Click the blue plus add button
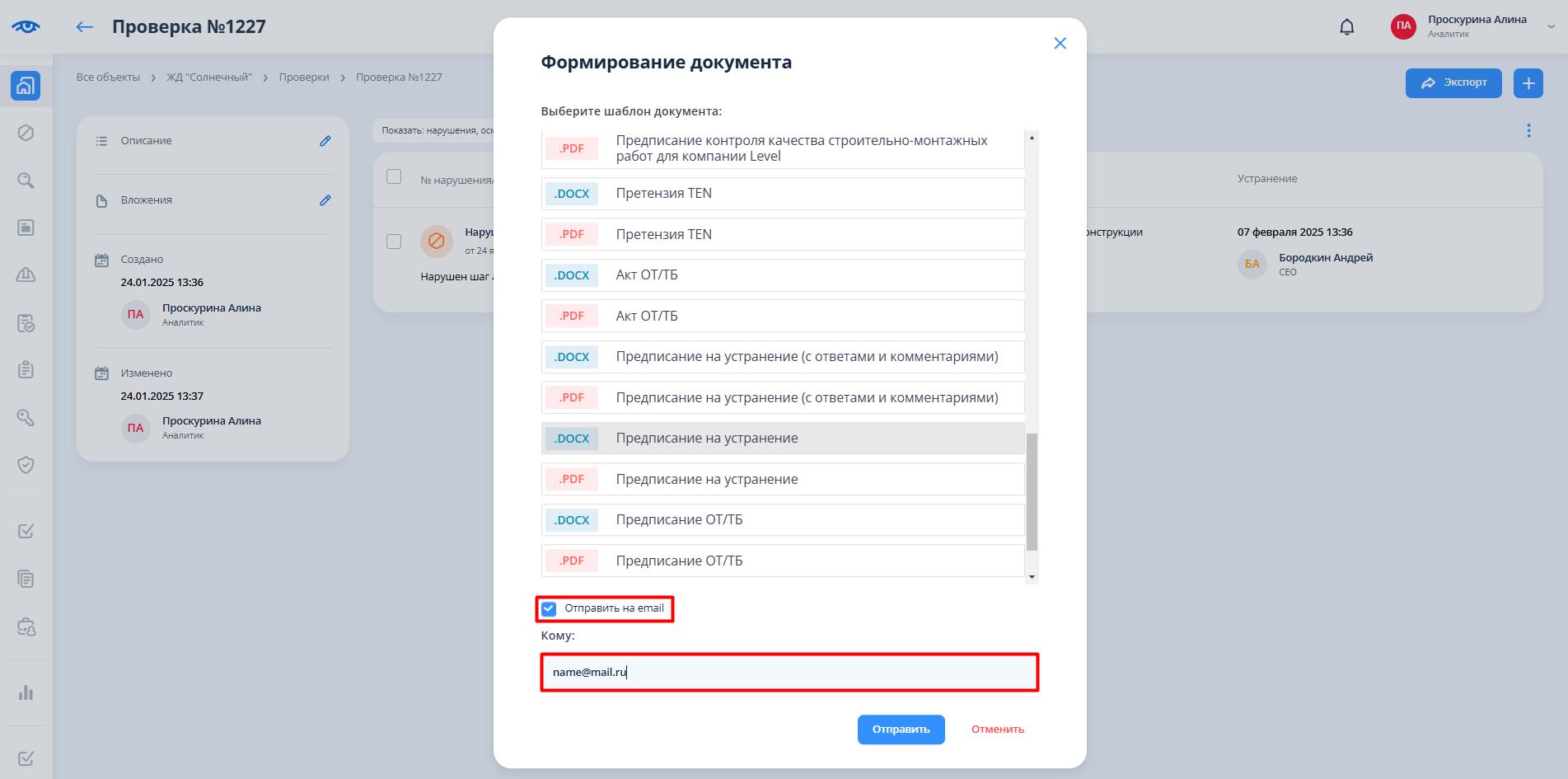 1528,83
